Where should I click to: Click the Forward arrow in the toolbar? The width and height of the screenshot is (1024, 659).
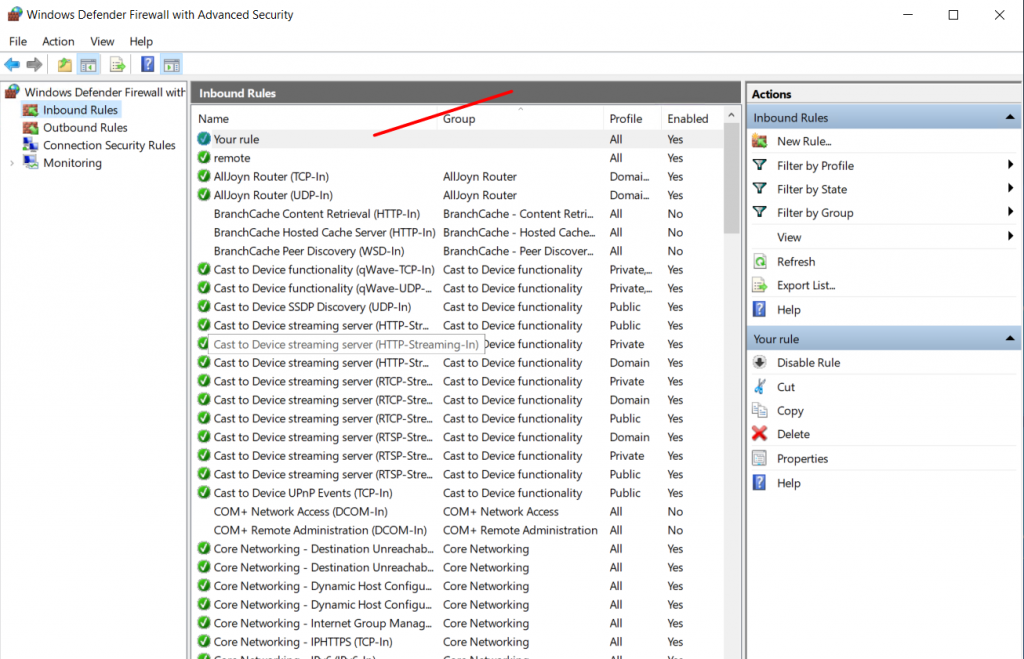tap(35, 65)
